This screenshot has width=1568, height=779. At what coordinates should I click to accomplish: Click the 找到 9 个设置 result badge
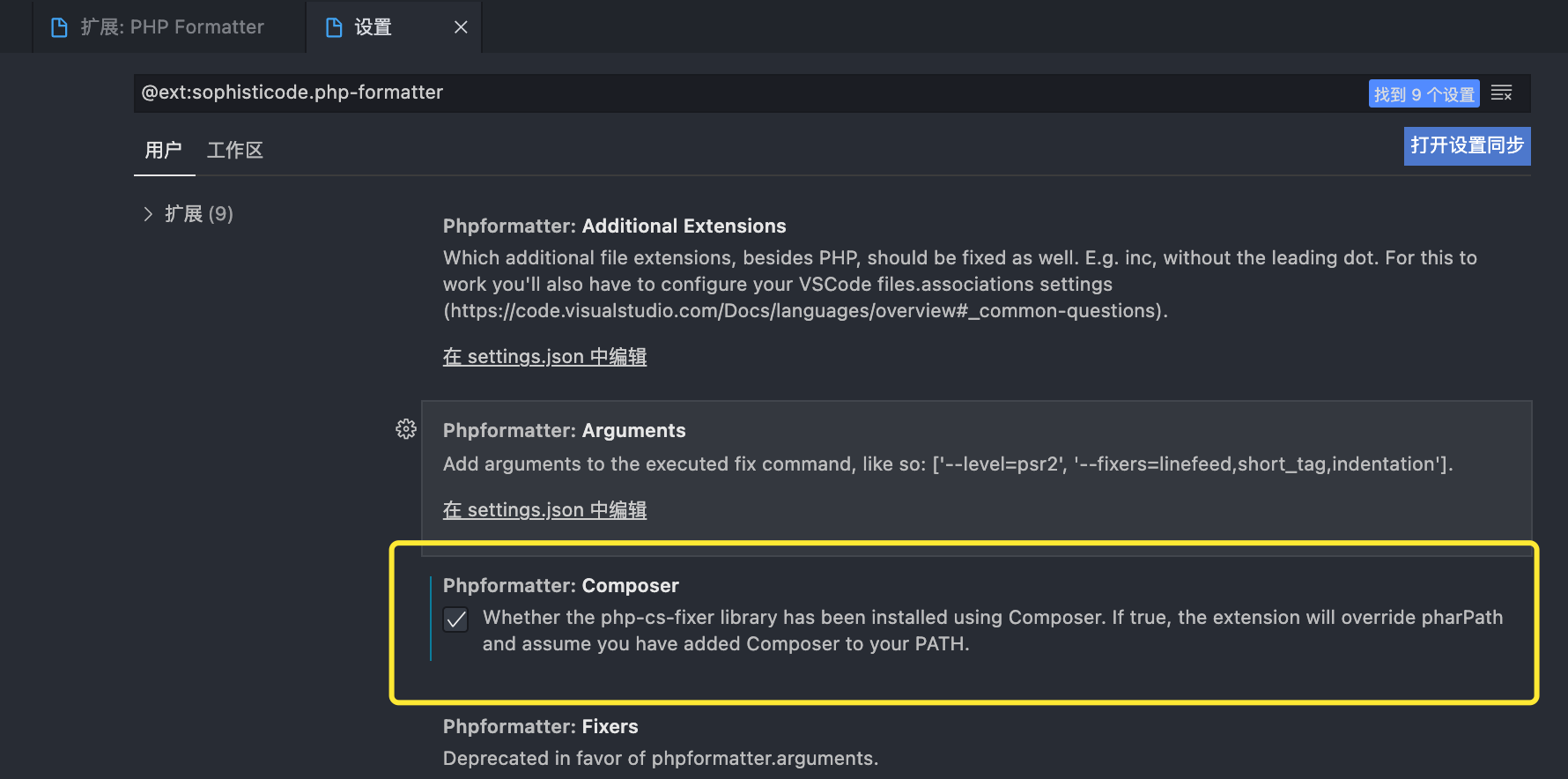point(1424,93)
